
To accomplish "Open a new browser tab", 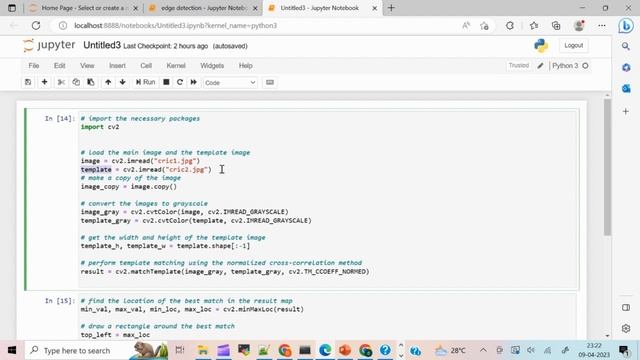I will click(391, 8).
